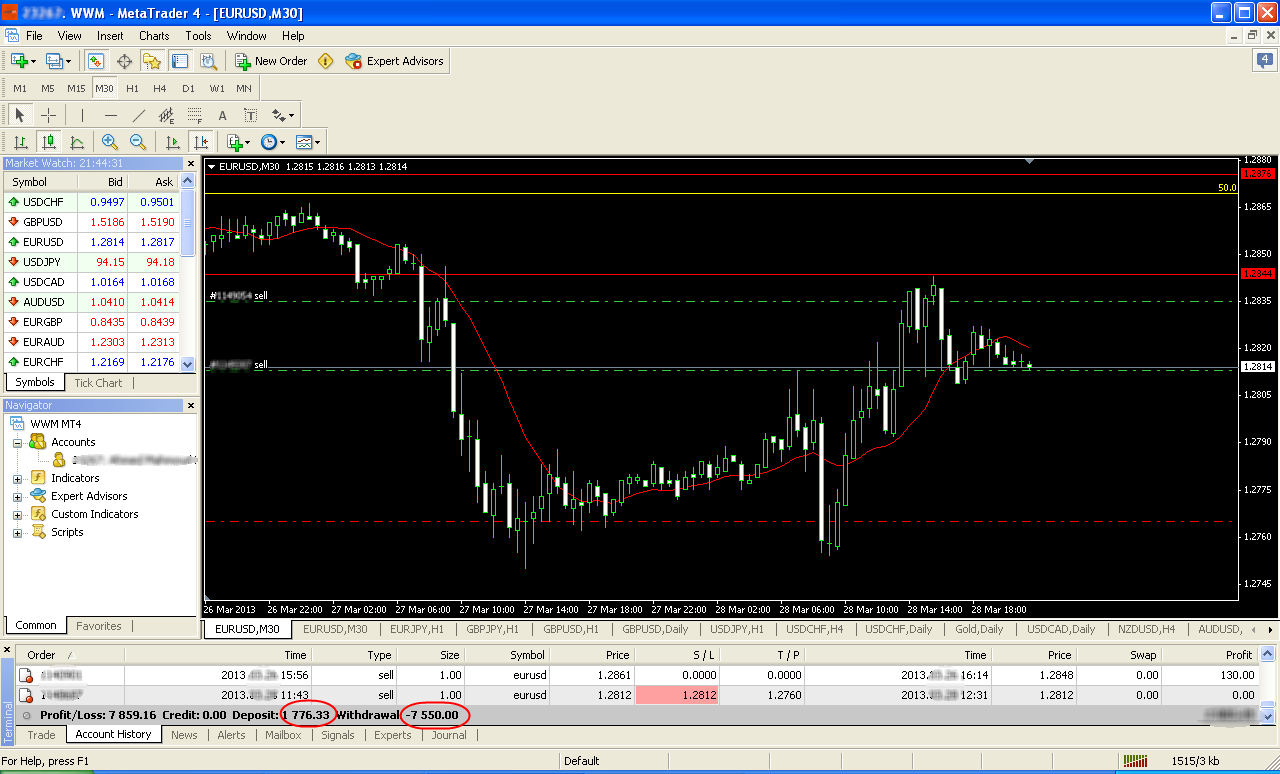Zoom in the chart
Viewport: 1280px width, 774px height.
110,142
